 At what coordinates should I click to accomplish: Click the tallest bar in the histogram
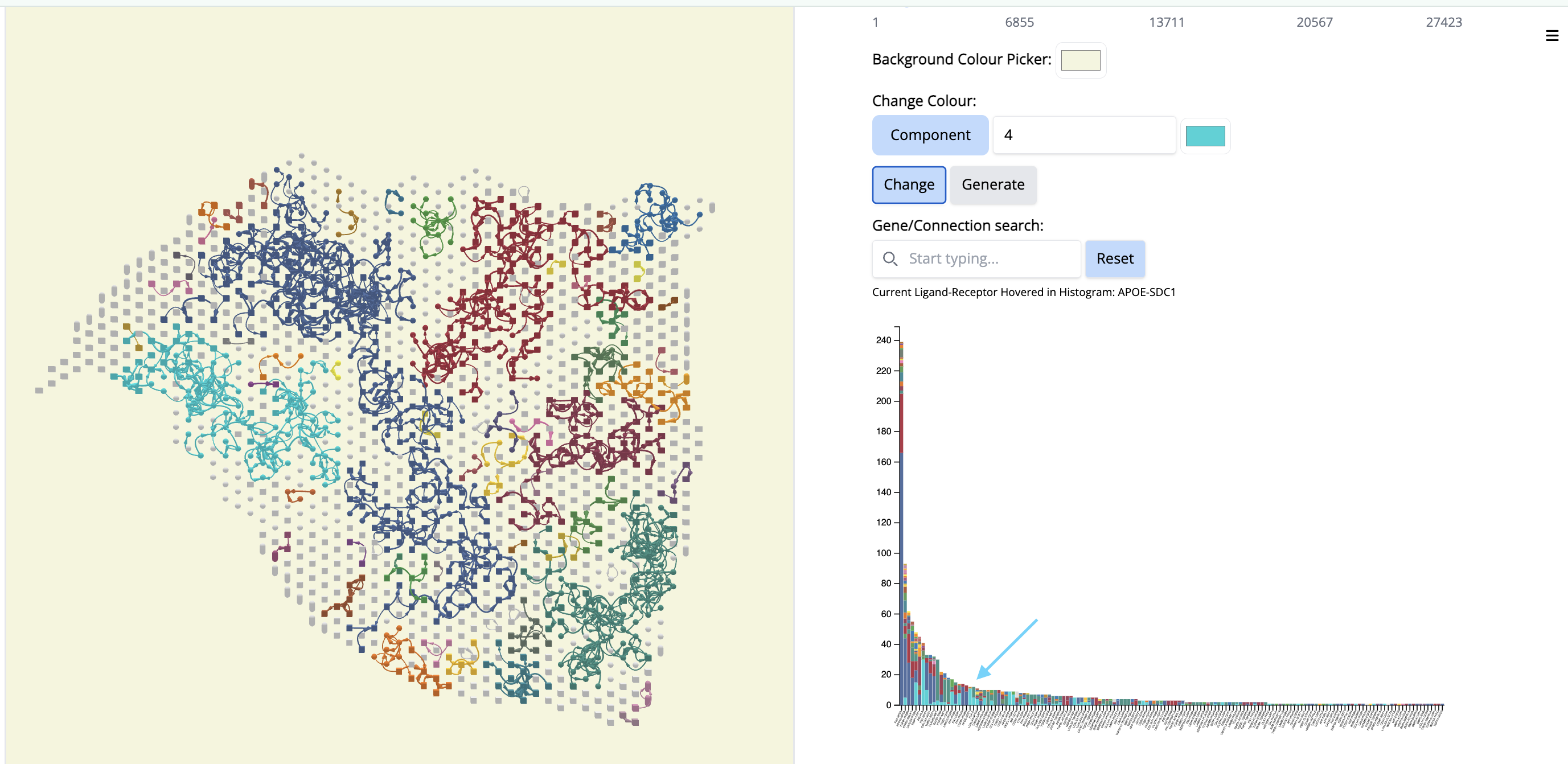(x=901, y=524)
